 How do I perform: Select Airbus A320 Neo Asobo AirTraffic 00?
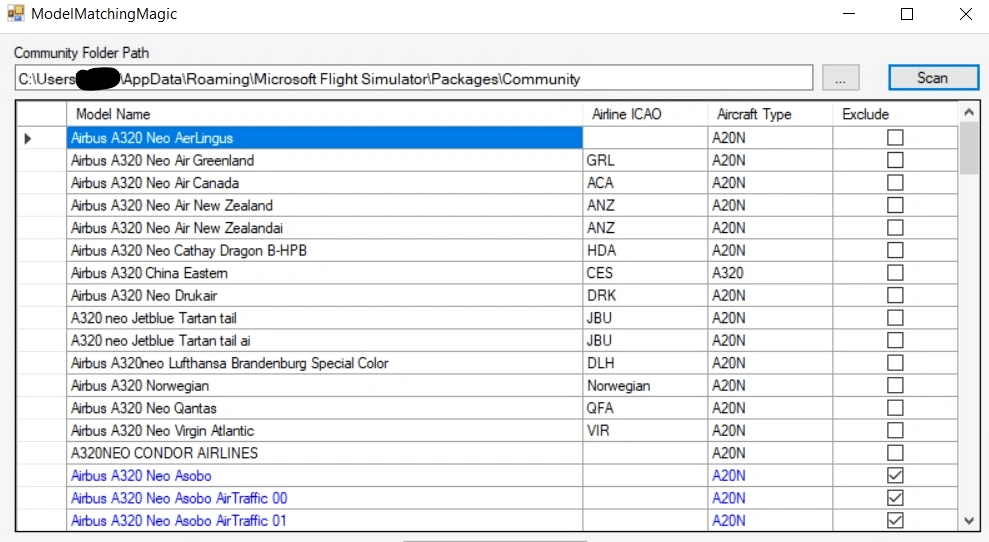(324, 498)
